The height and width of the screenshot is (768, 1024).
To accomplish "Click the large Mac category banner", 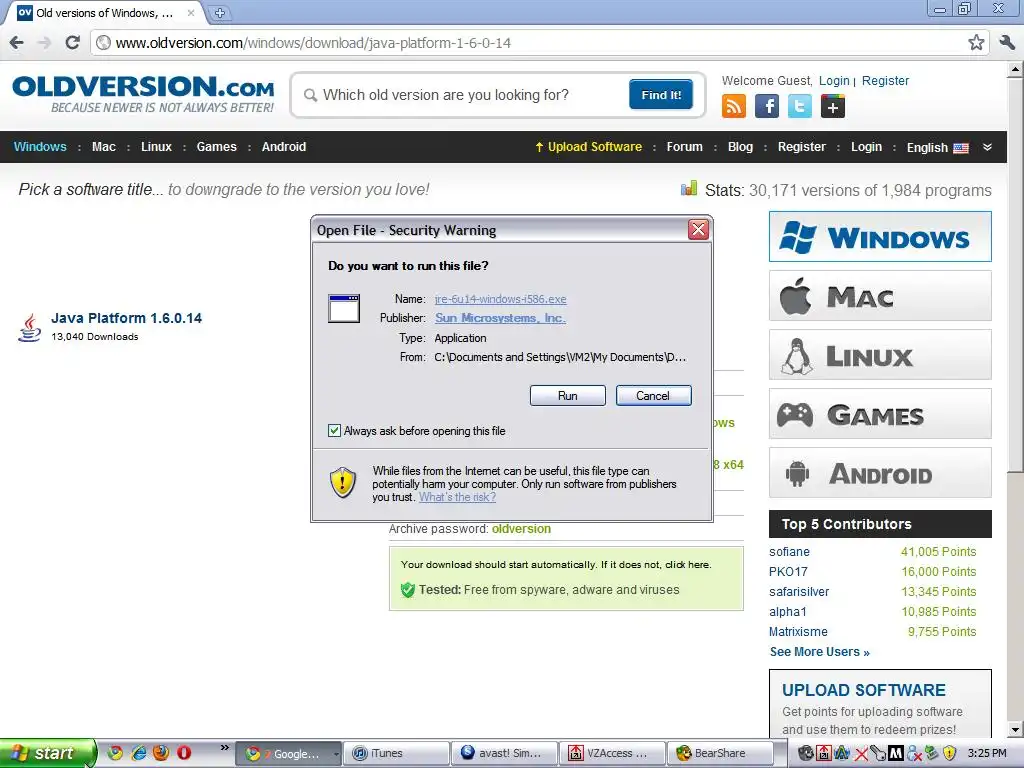I will click(880, 296).
